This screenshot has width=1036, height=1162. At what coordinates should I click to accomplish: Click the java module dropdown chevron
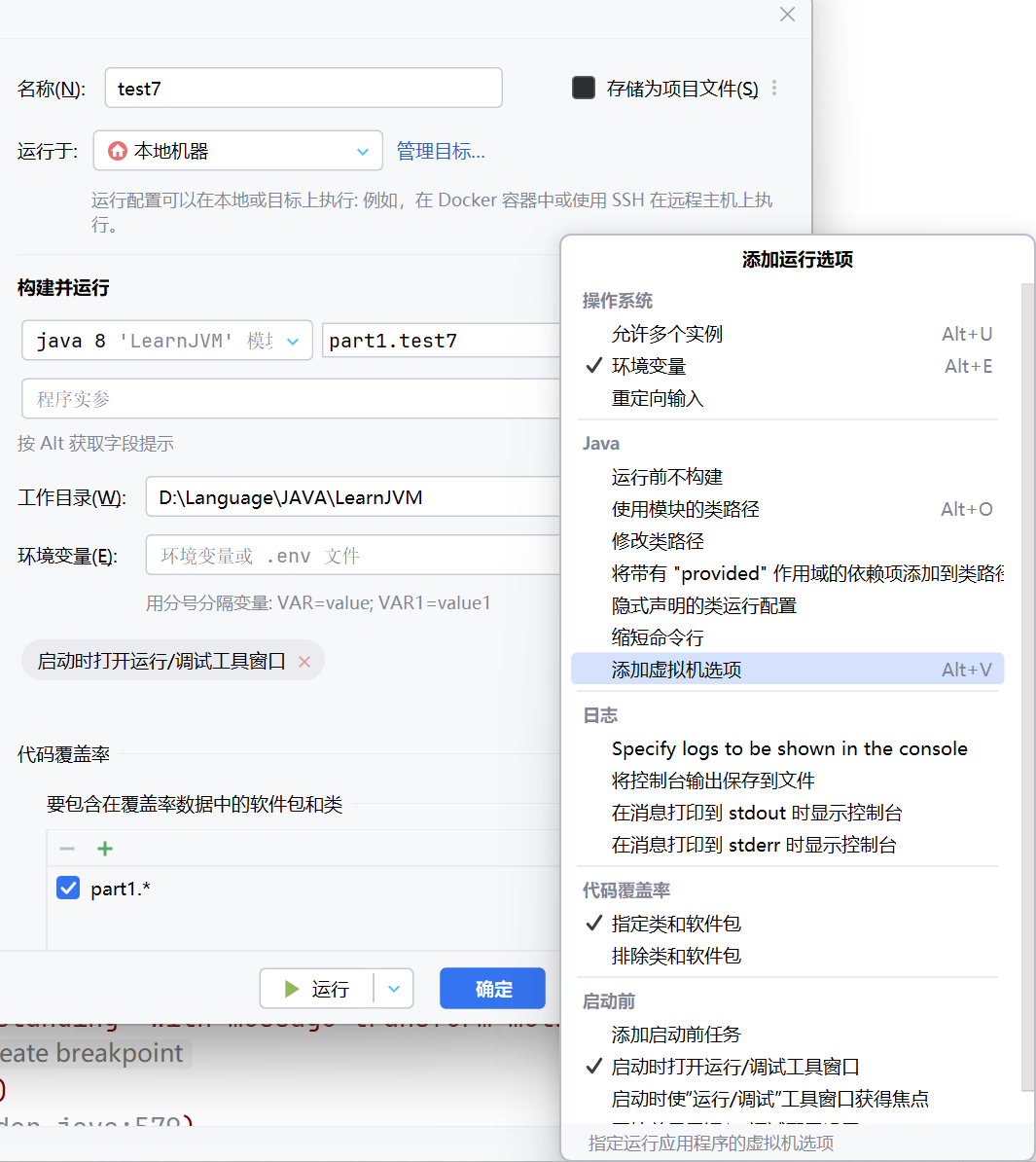click(293, 341)
